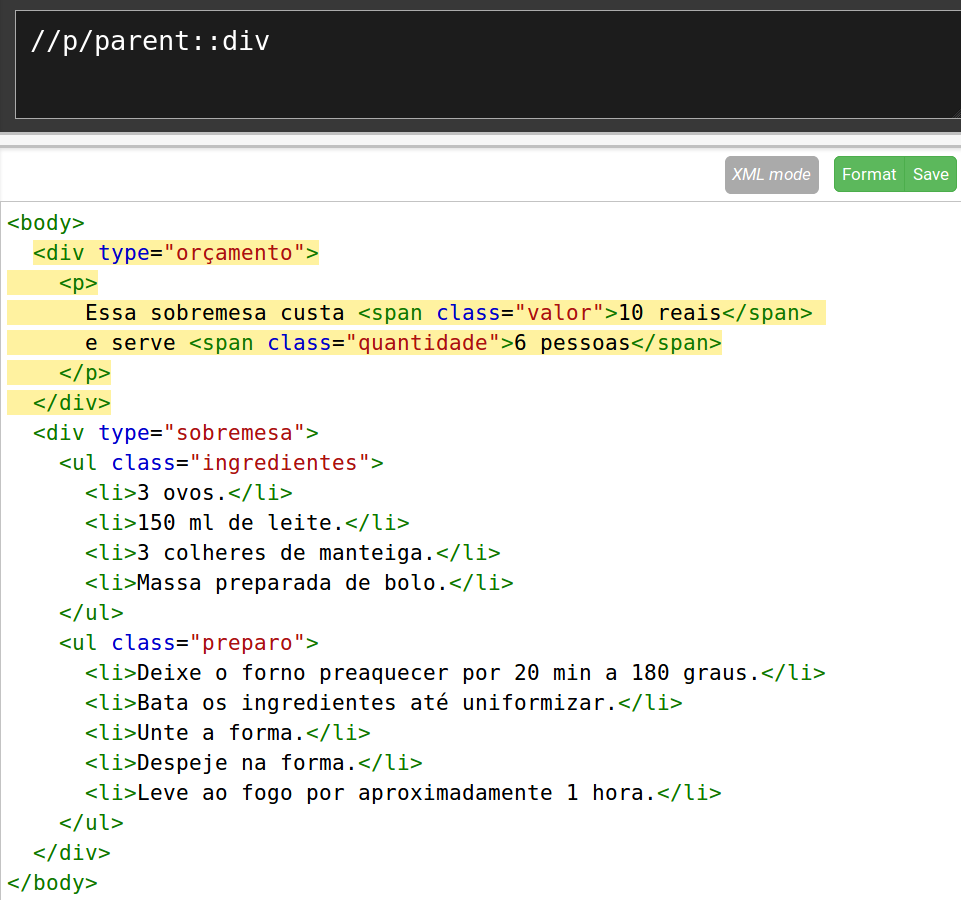Place cursor on div type="sobremesa" line
The height and width of the screenshot is (900, 961).
tap(175, 433)
